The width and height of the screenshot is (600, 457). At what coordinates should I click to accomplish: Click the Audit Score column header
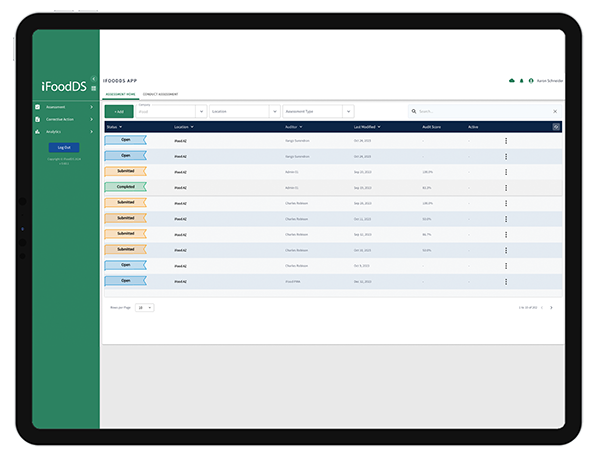coord(432,127)
